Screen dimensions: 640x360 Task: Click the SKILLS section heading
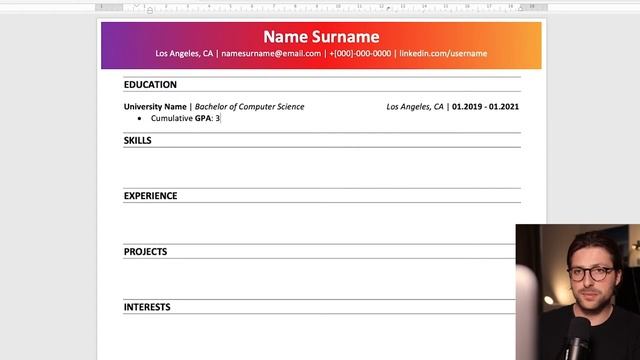(x=138, y=140)
